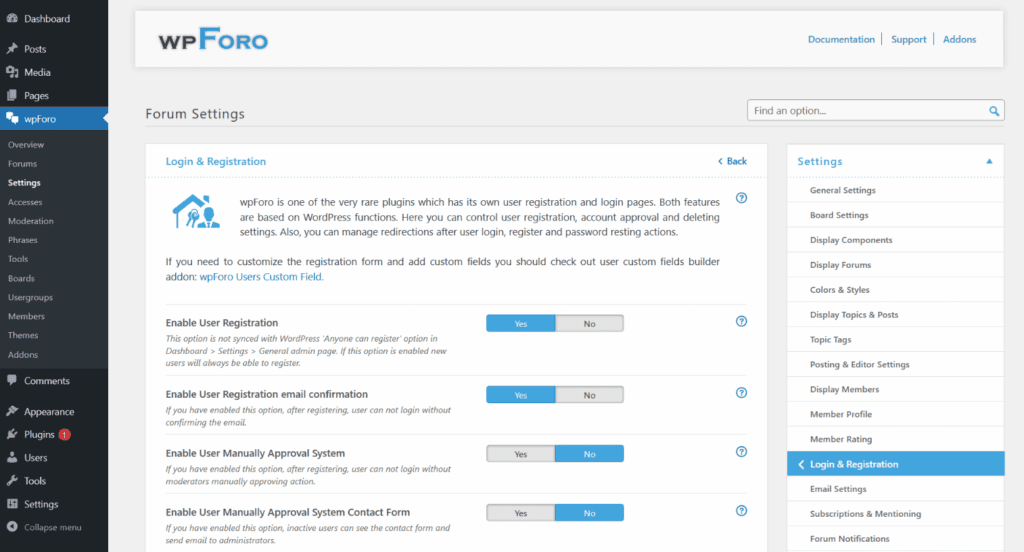
Task: Click the WordPress Settings sliders icon
Action: (12, 504)
